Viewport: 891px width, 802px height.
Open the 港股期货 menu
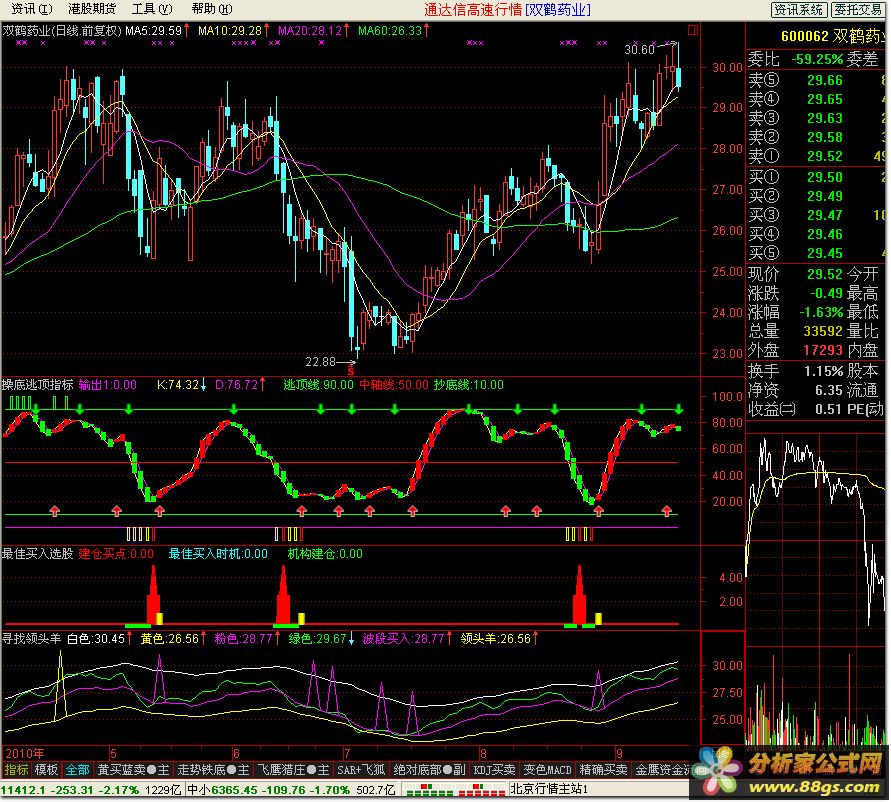click(x=92, y=9)
